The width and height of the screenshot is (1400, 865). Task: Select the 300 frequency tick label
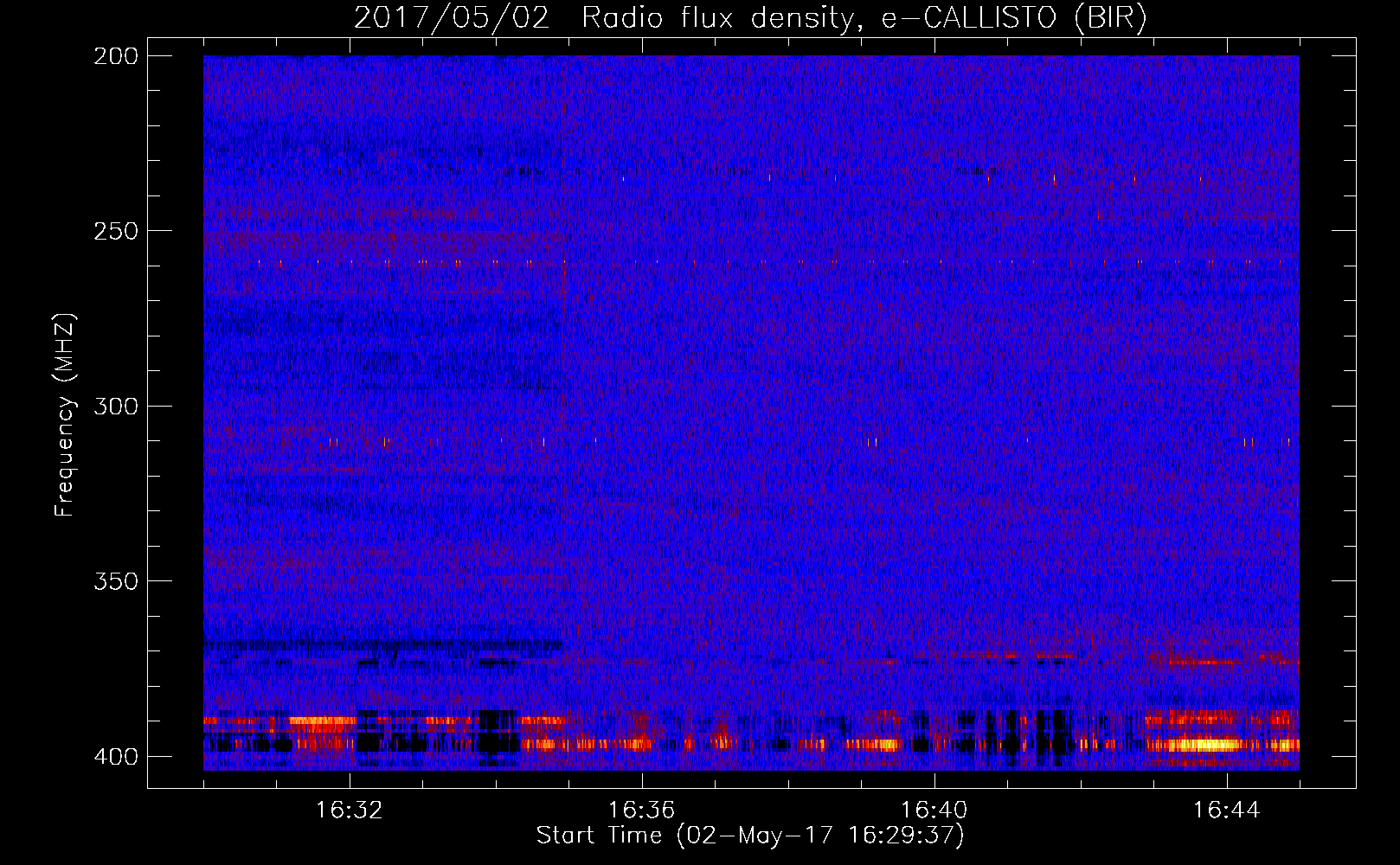(x=116, y=406)
